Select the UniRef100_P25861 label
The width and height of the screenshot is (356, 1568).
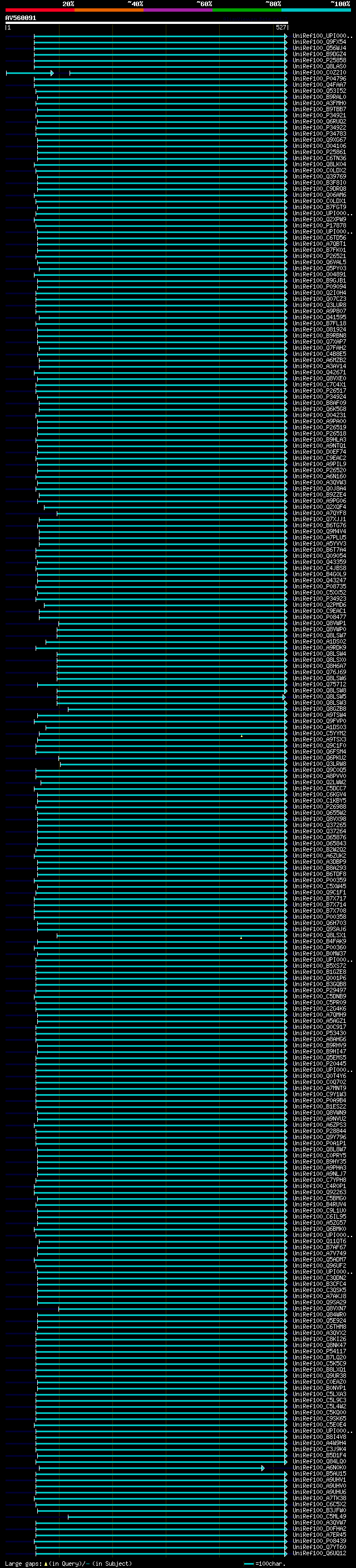click(319, 152)
